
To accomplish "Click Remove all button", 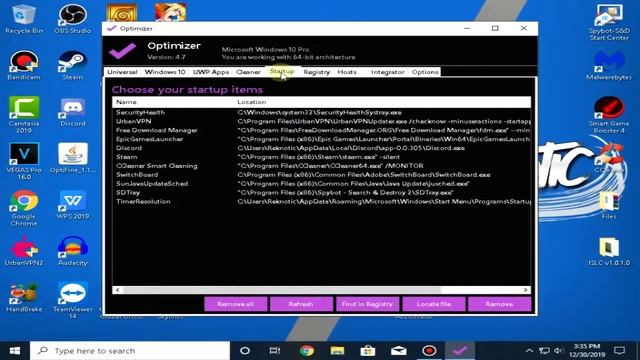I will [236, 304].
